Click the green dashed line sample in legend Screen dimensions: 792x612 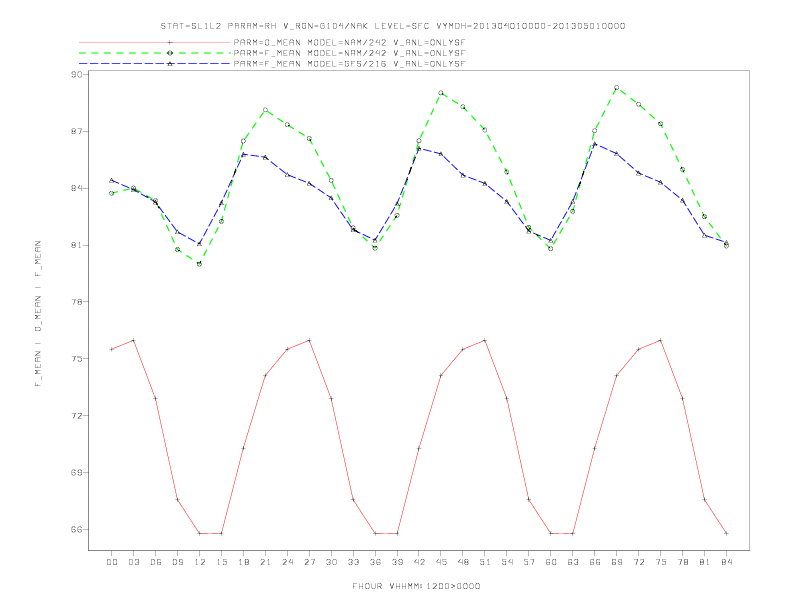155,53
